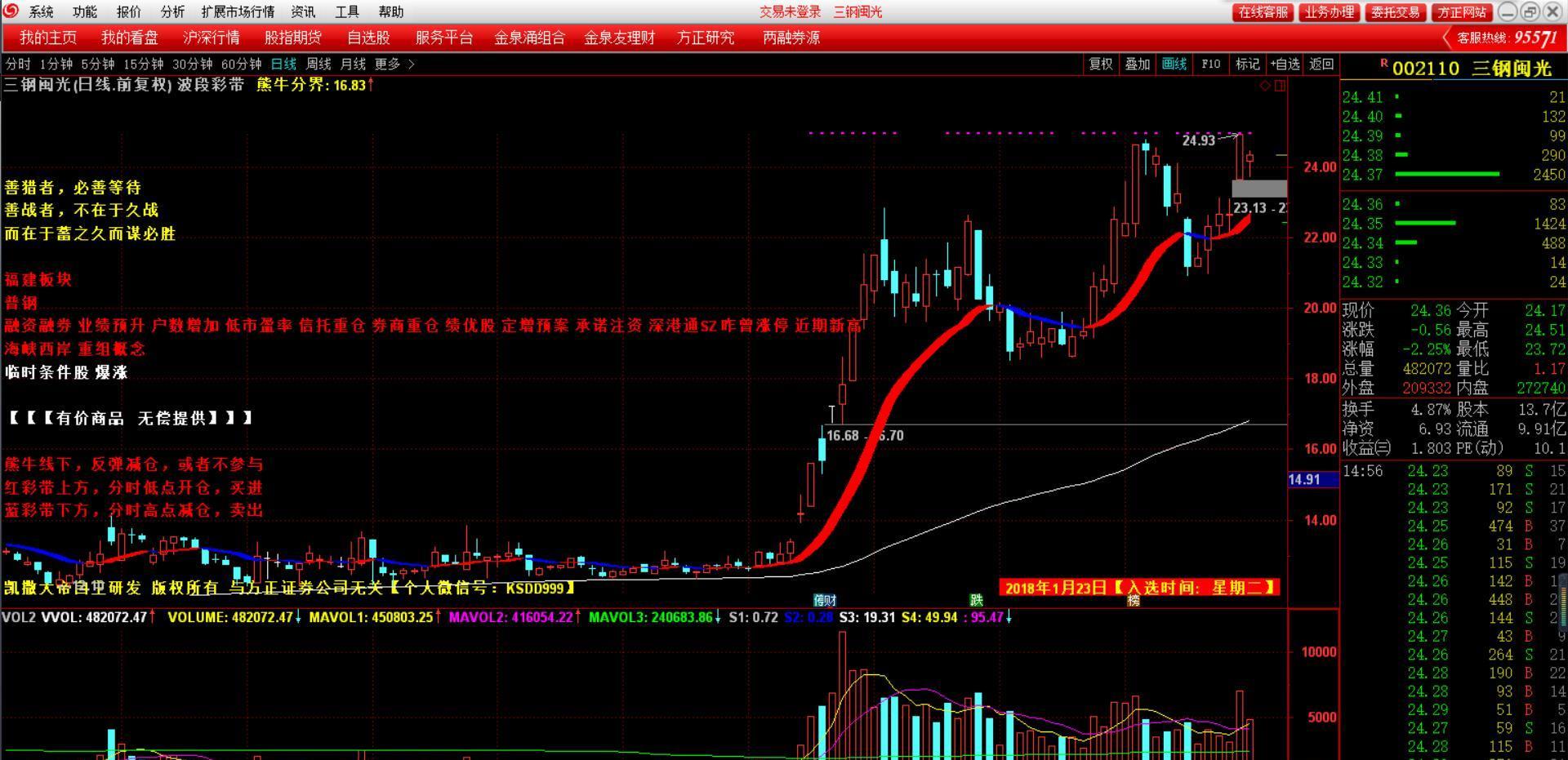Toggle 复权 price adjustment
This screenshot has width=1568, height=760.
tap(1101, 64)
